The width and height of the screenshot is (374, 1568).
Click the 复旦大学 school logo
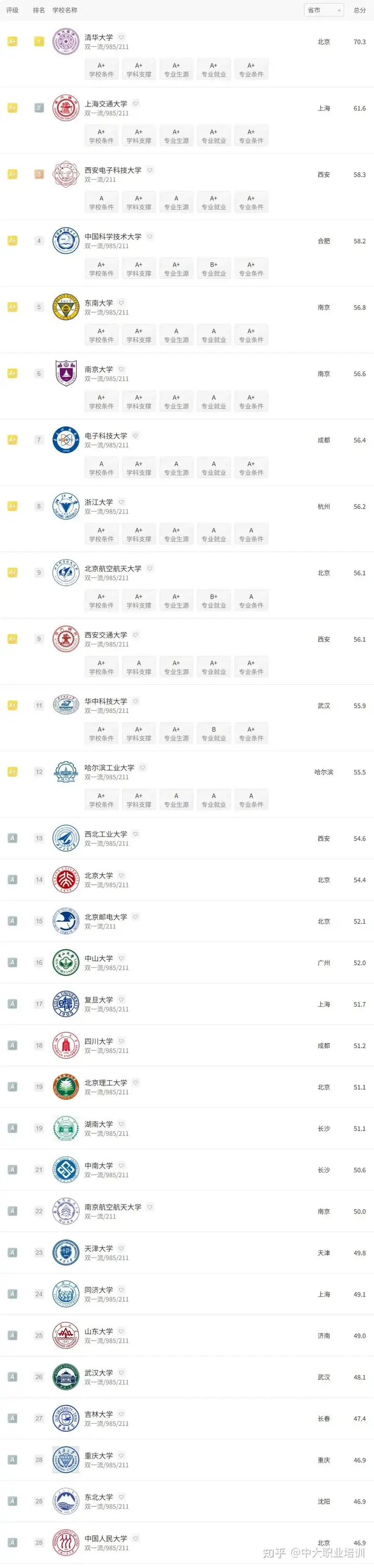click(66, 1004)
